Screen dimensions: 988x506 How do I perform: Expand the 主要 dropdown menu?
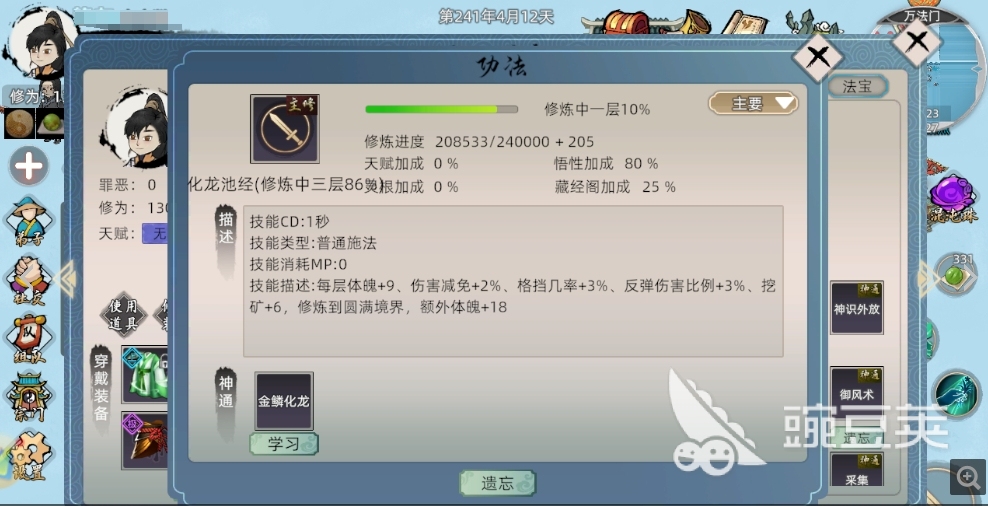(x=754, y=103)
